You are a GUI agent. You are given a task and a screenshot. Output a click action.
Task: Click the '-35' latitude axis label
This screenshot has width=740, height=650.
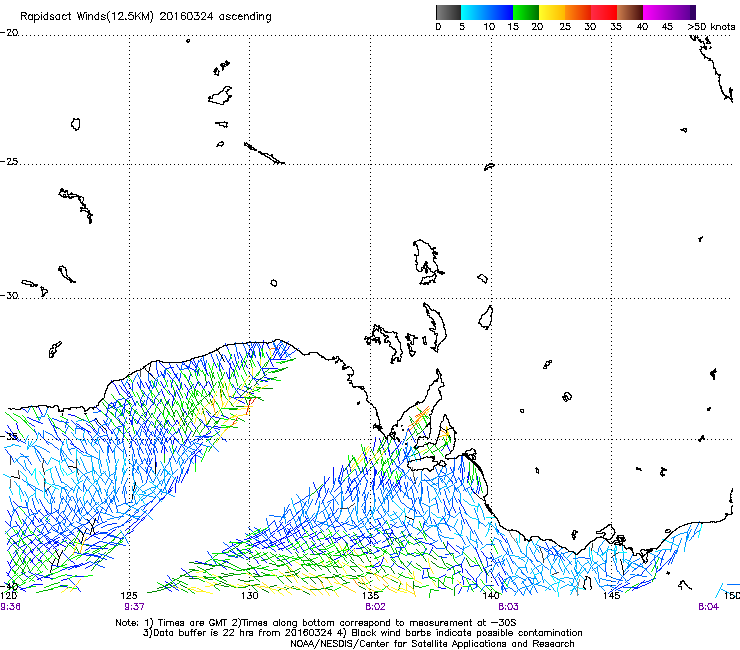point(9,436)
